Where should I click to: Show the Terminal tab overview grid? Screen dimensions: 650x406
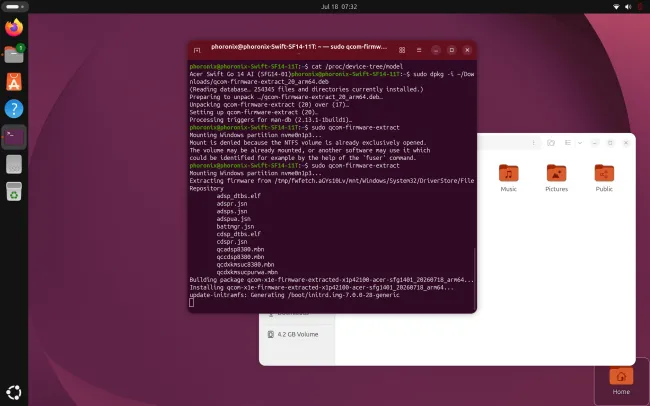[402, 50]
